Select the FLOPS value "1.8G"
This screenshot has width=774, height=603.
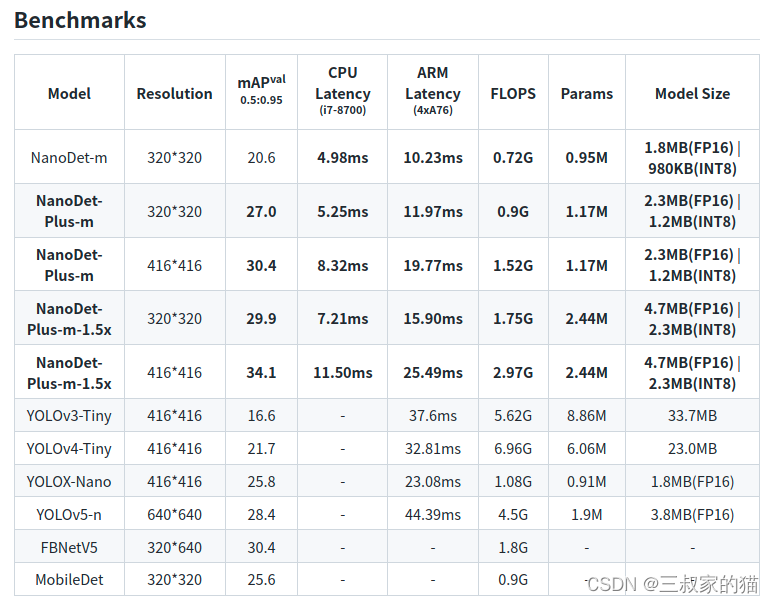click(513, 548)
